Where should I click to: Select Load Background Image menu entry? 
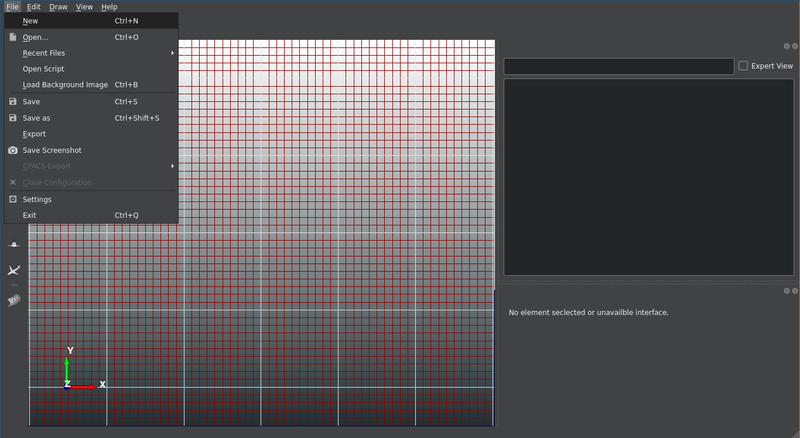(65, 85)
